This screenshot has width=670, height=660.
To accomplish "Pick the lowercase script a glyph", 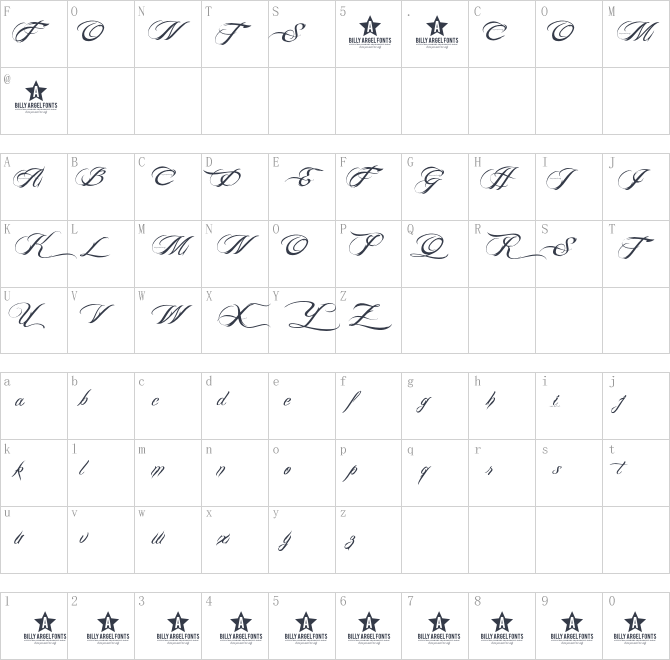I will (x=19, y=402).
